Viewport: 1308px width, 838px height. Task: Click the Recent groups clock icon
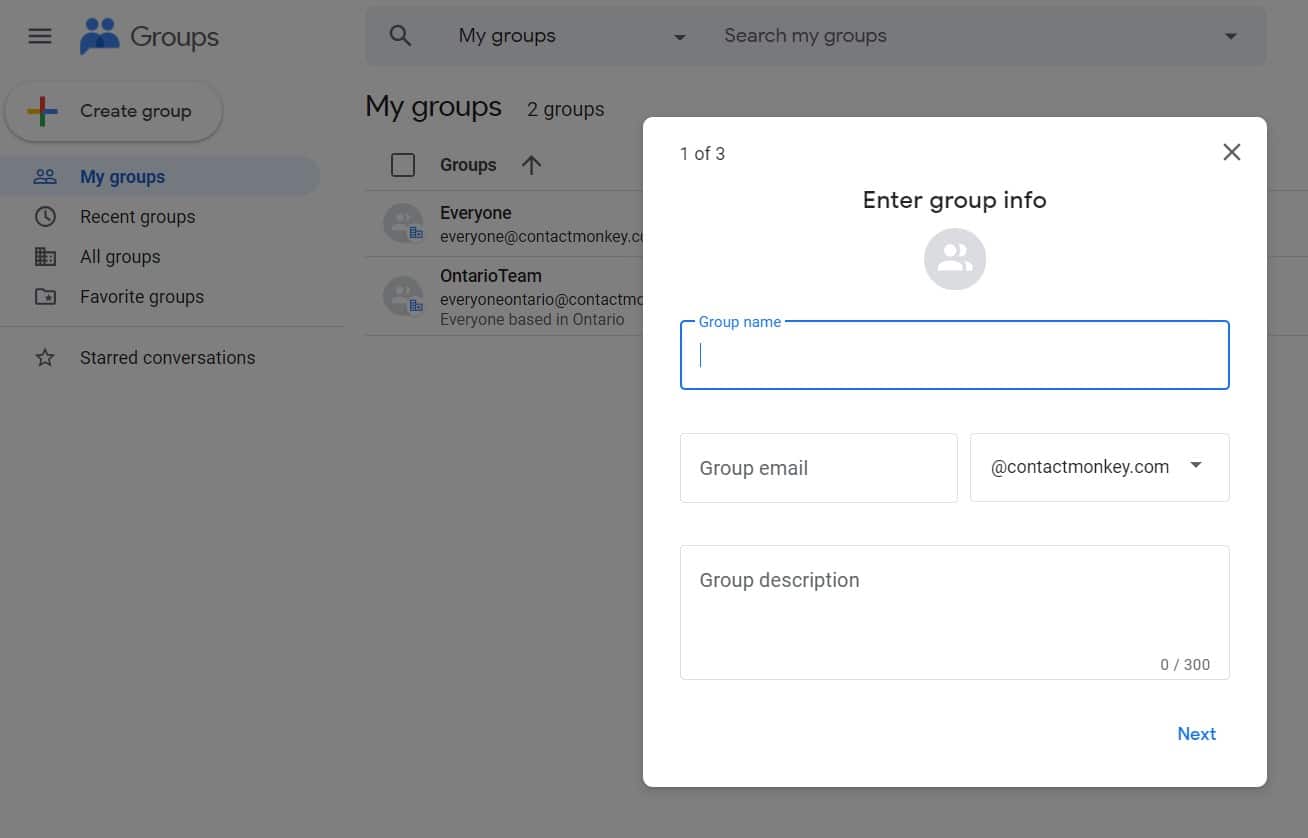coord(45,216)
